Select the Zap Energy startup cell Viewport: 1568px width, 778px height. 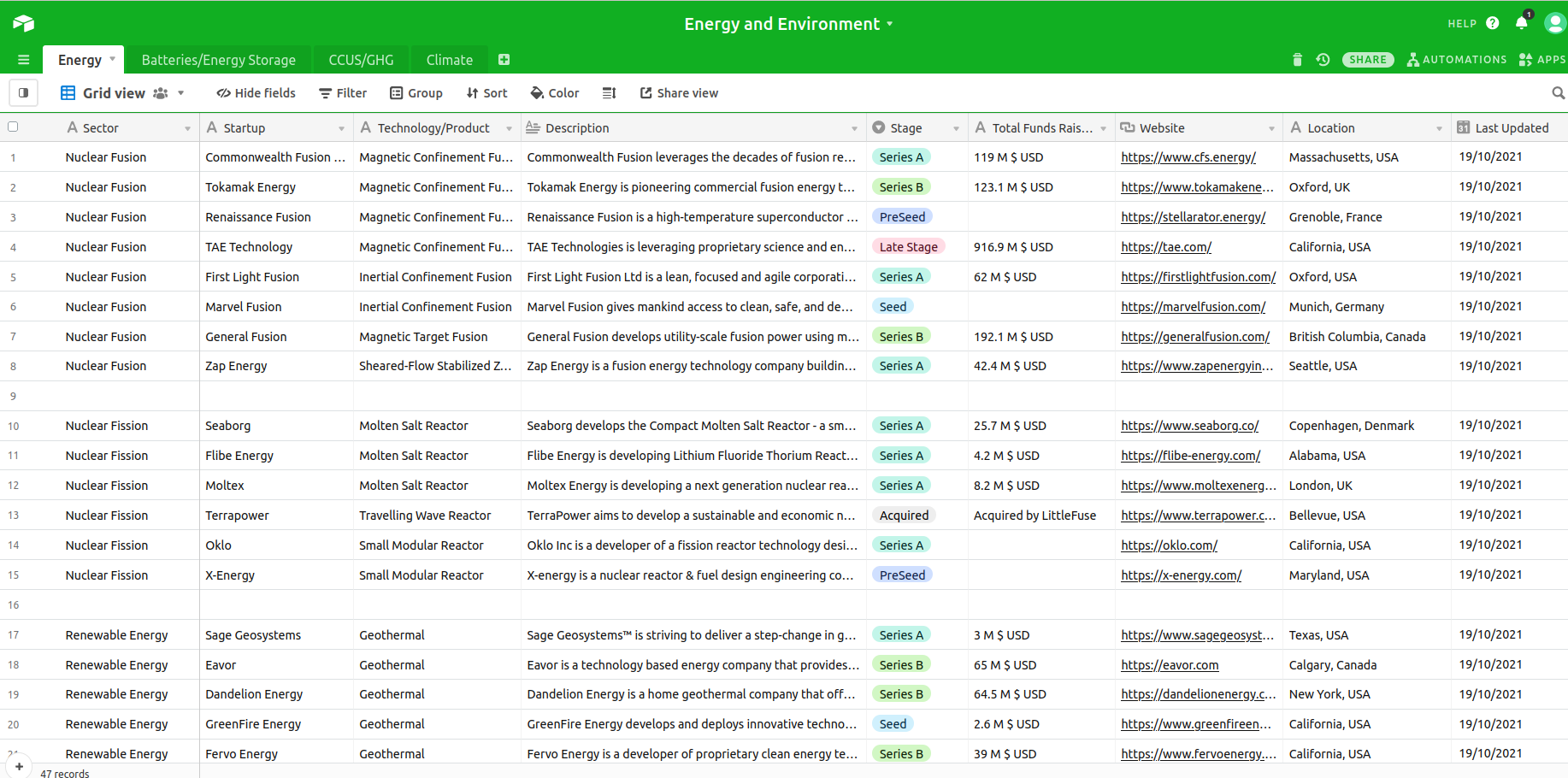pyautogui.click(x=276, y=366)
